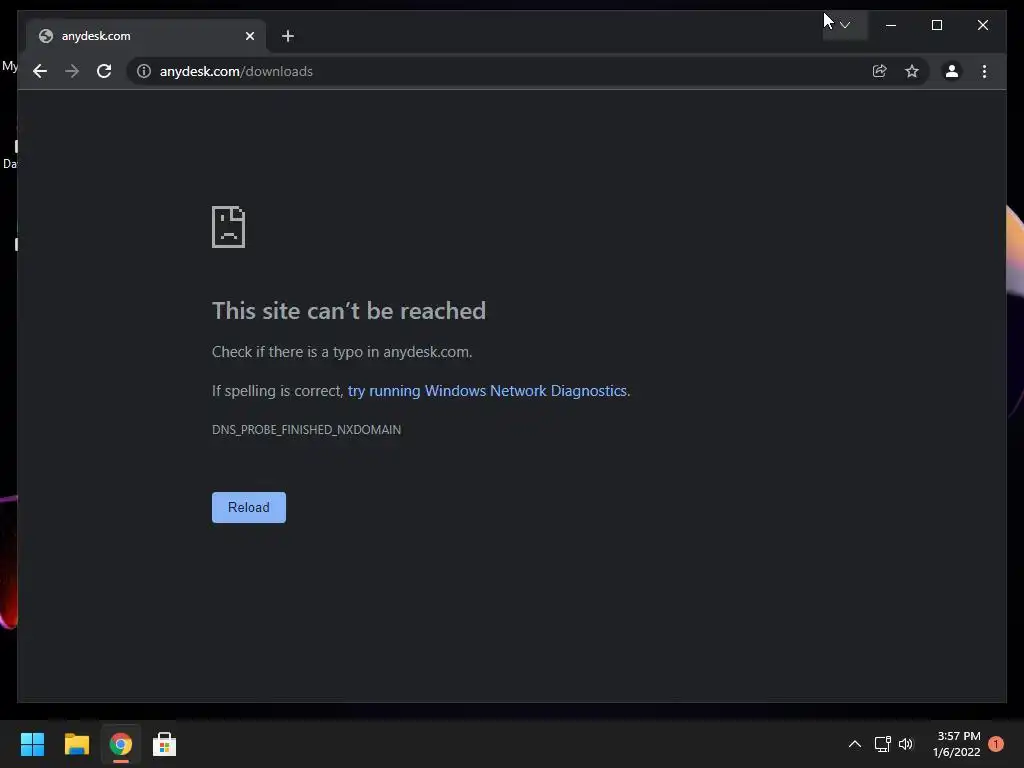
Task: Show hidden system tray icons
Action: pyautogui.click(x=854, y=744)
